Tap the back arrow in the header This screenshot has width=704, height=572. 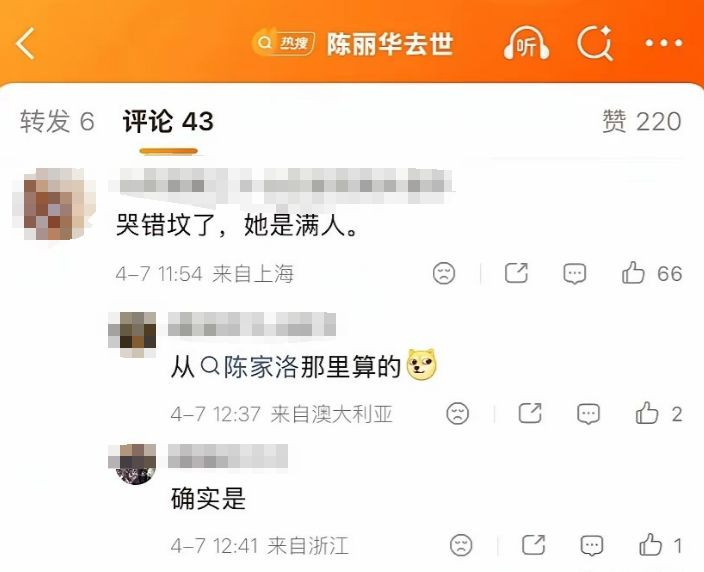(x=26, y=44)
